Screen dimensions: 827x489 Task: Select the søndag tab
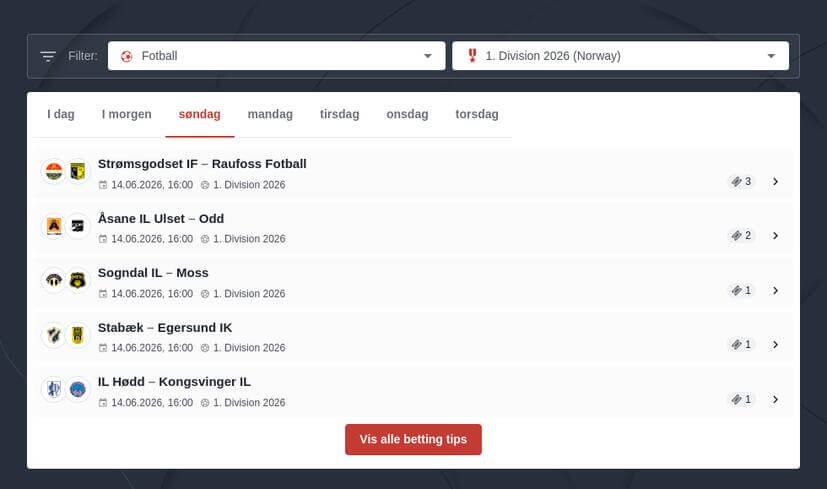[199, 114]
